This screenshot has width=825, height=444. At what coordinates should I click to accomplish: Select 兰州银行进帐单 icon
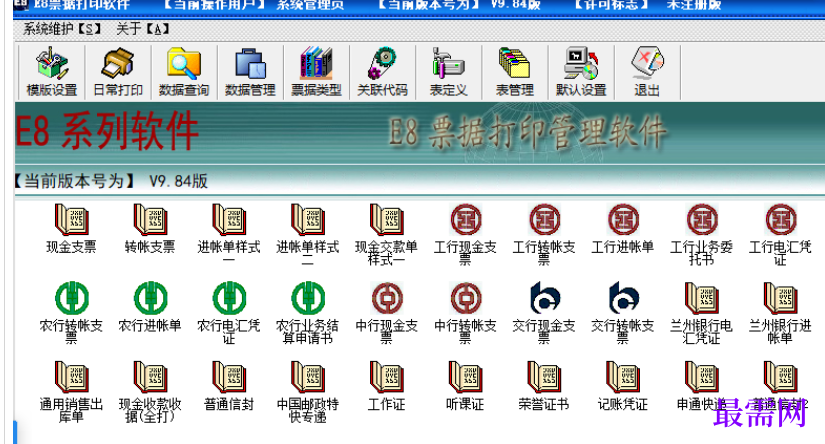pos(781,298)
